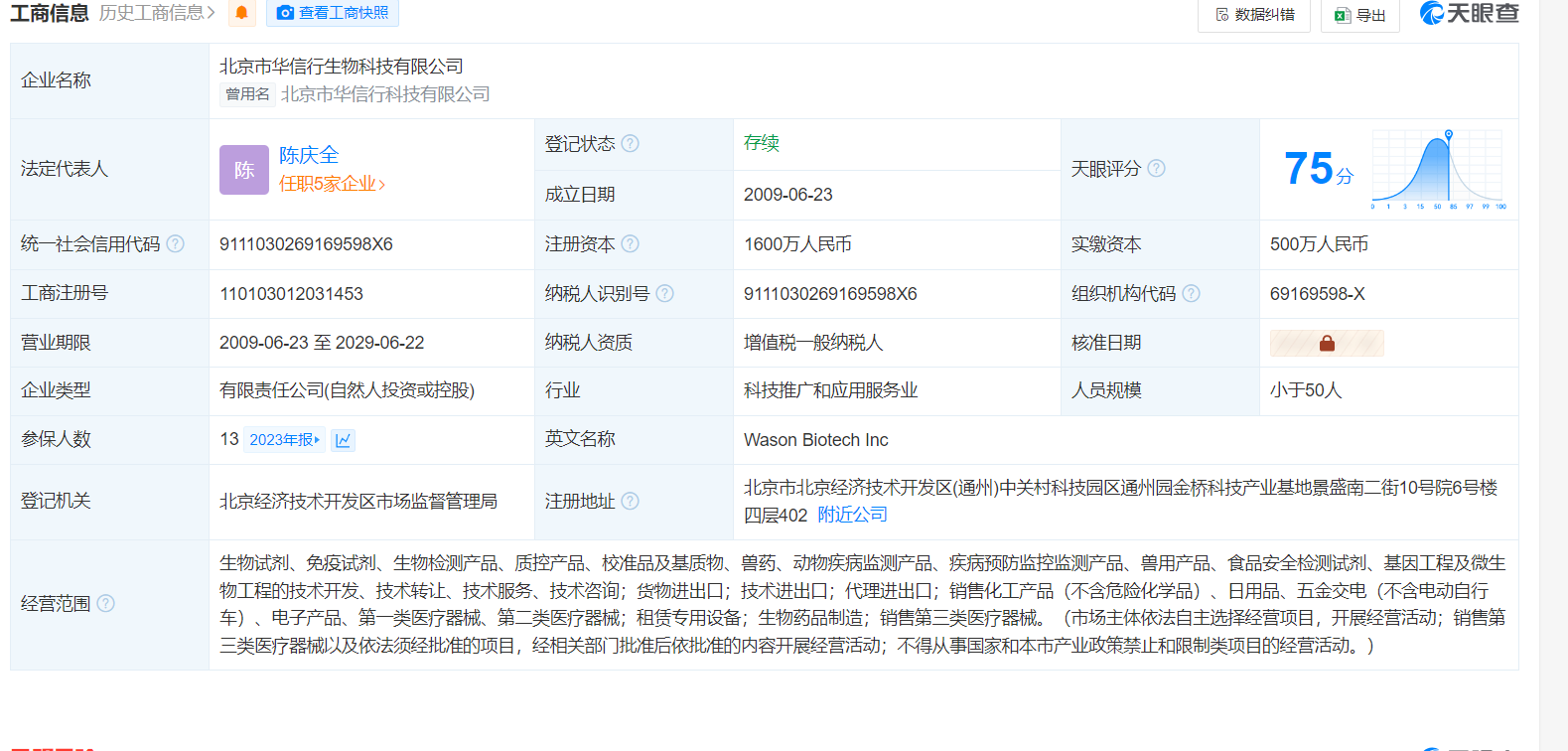Click registered capital 1600万人民币

pos(798,244)
